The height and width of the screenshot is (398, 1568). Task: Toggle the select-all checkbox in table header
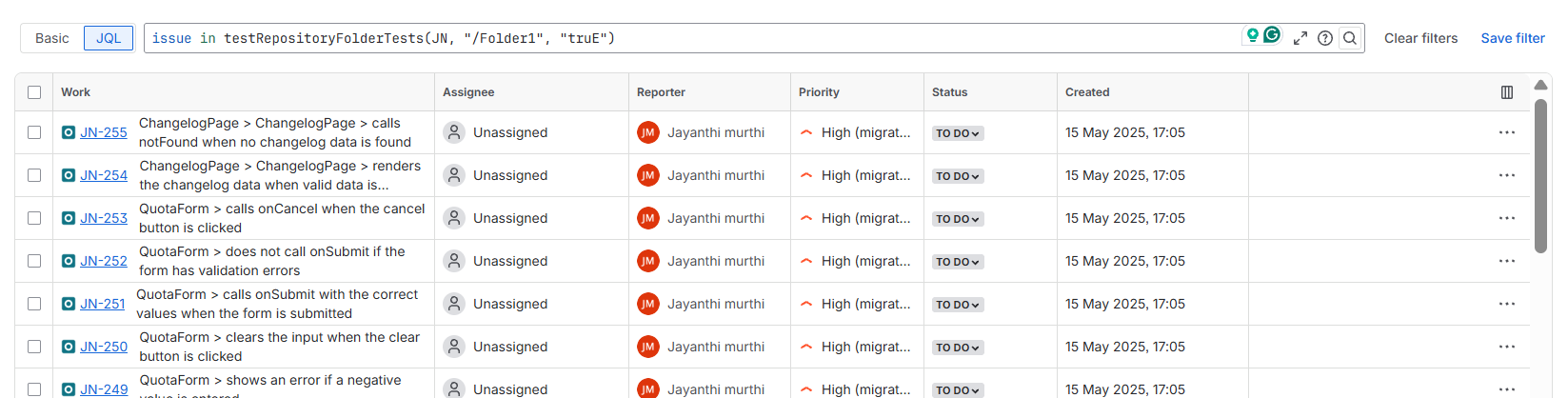coord(34,92)
